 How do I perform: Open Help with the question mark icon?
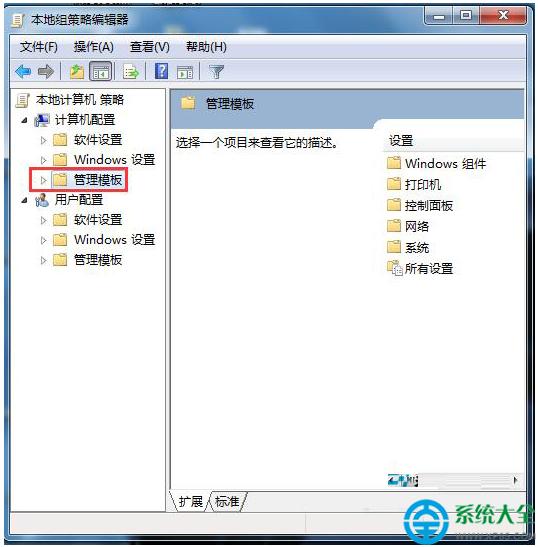(161, 71)
